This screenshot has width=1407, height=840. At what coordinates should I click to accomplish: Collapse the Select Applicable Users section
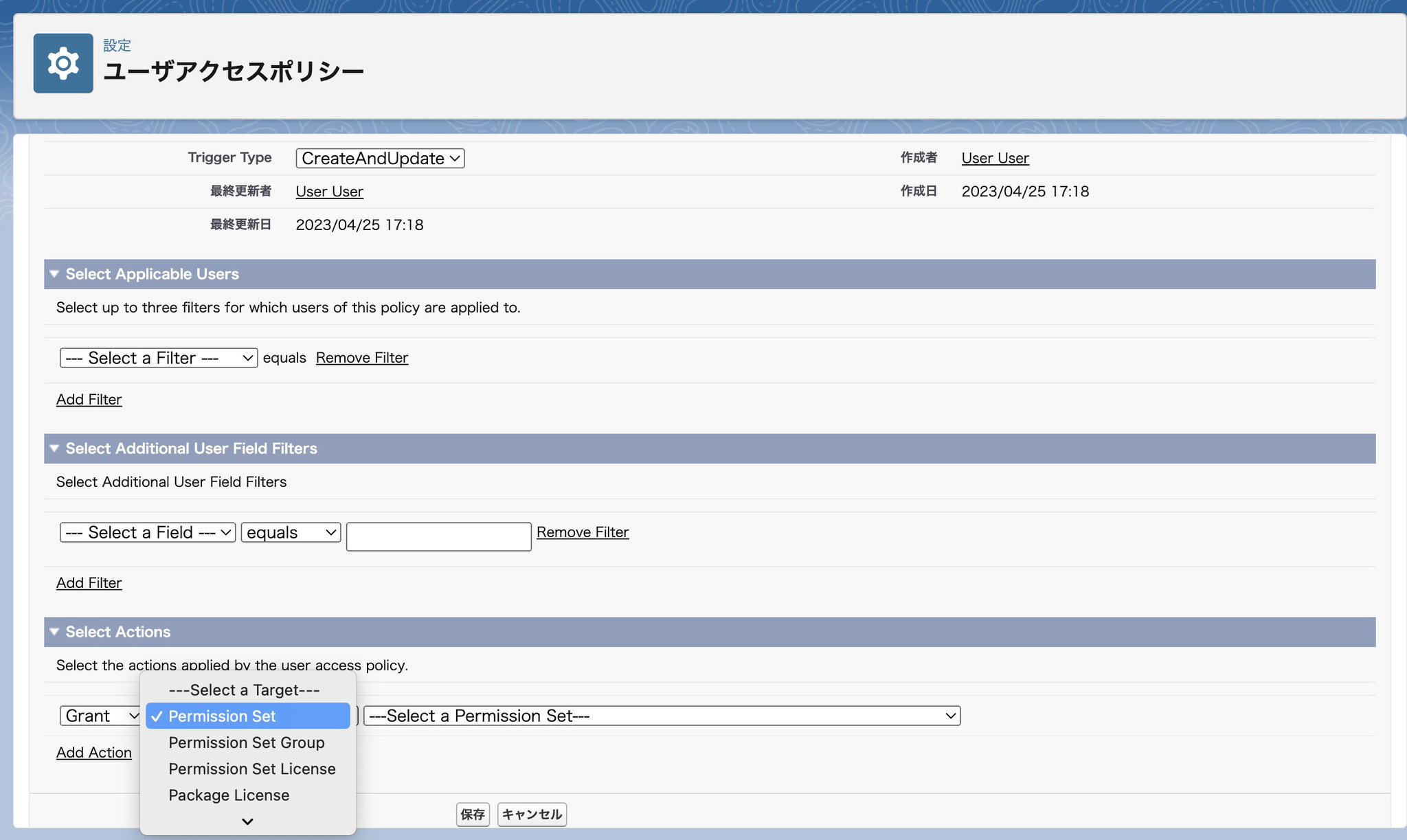tap(54, 274)
